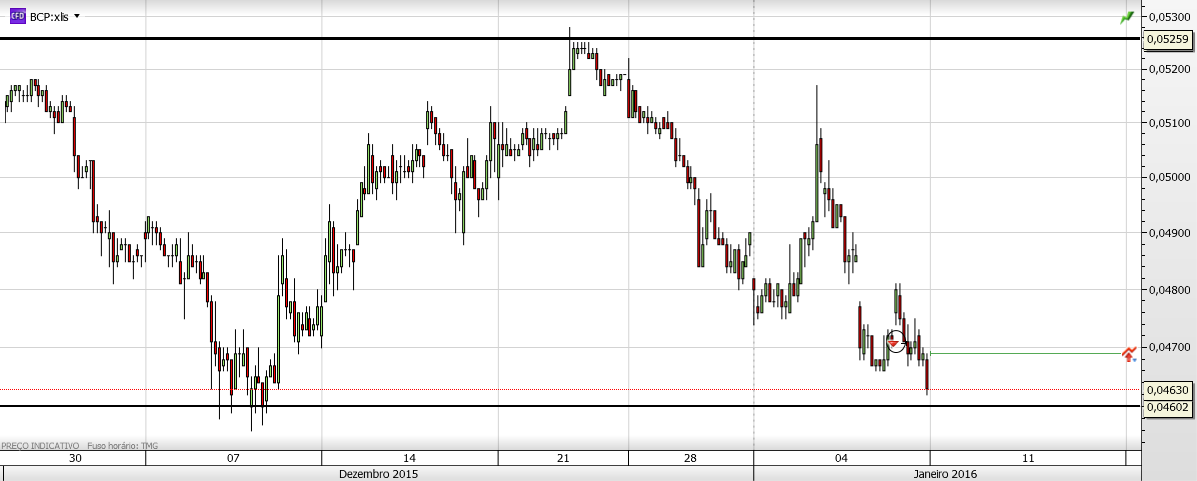Click the date label 14 on time axis

point(409,458)
